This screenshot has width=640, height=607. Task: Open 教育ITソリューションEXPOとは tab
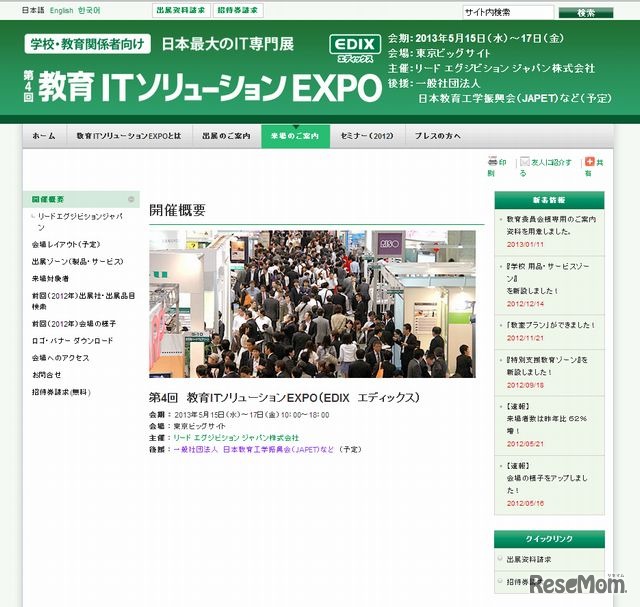129,136
